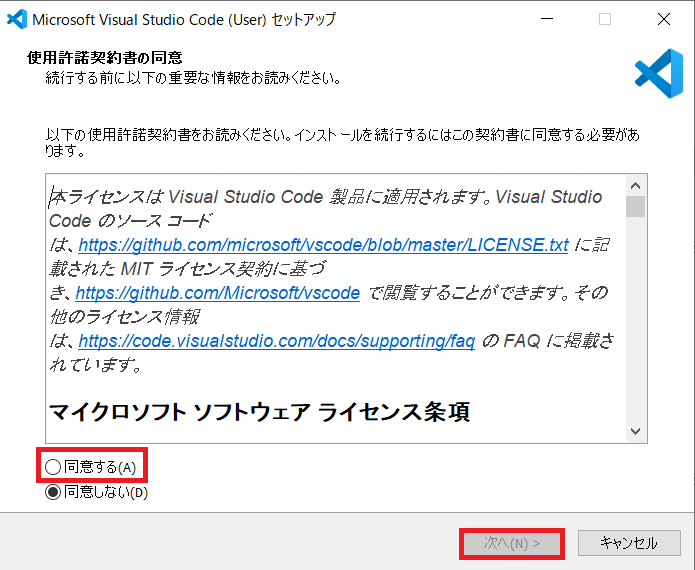
Task: Click the キャンセル button
Action: pyautogui.click(x=629, y=543)
